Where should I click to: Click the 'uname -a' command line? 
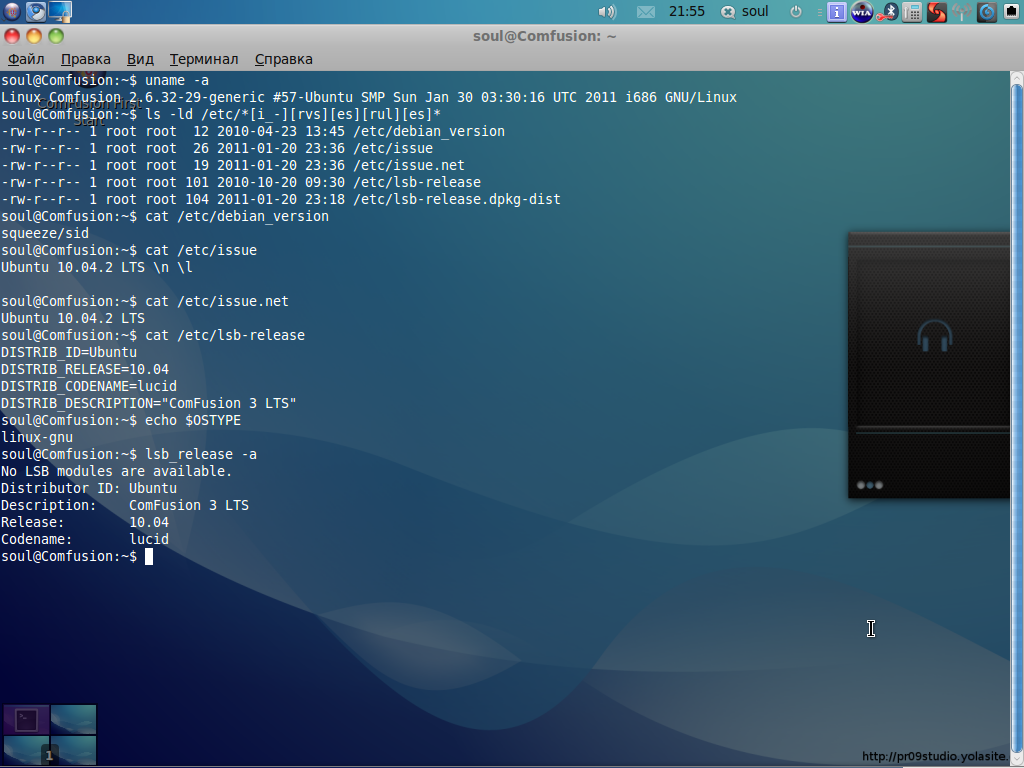click(x=105, y=80)
